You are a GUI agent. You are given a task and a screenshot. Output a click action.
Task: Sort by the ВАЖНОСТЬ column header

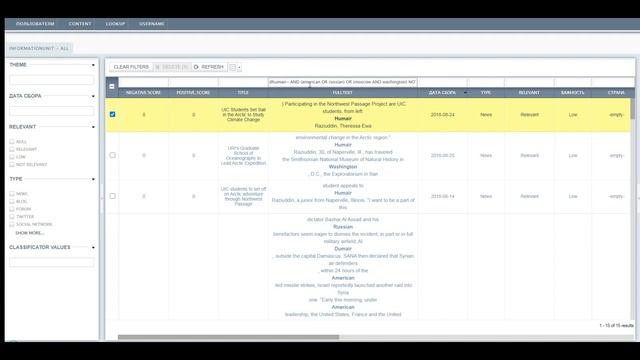click(x=573, y=93)
